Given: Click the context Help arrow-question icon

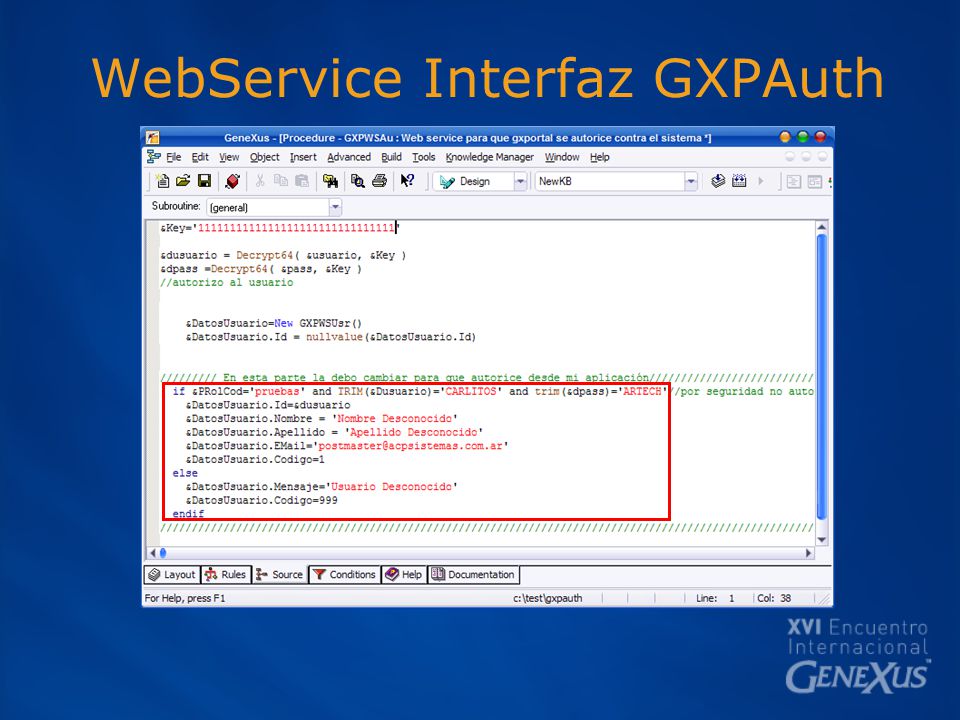Looking at the screenshot, I should (x=407, y=181).
